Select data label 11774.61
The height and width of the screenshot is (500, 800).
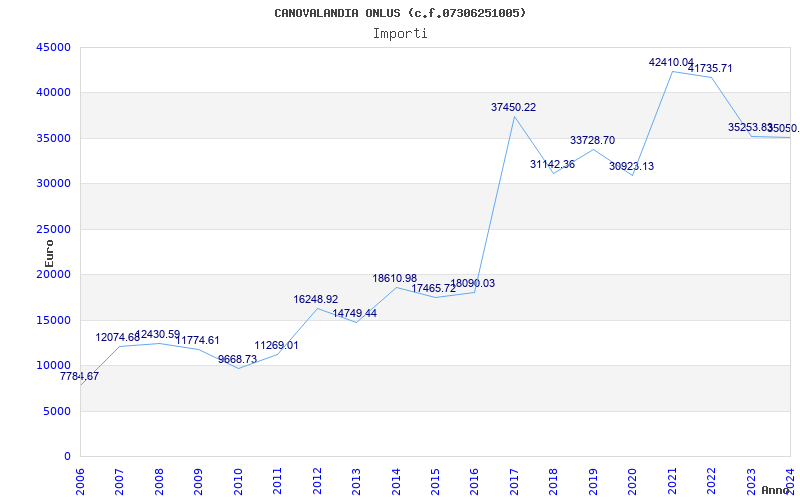pyautogui.click(x=197, y=340)
